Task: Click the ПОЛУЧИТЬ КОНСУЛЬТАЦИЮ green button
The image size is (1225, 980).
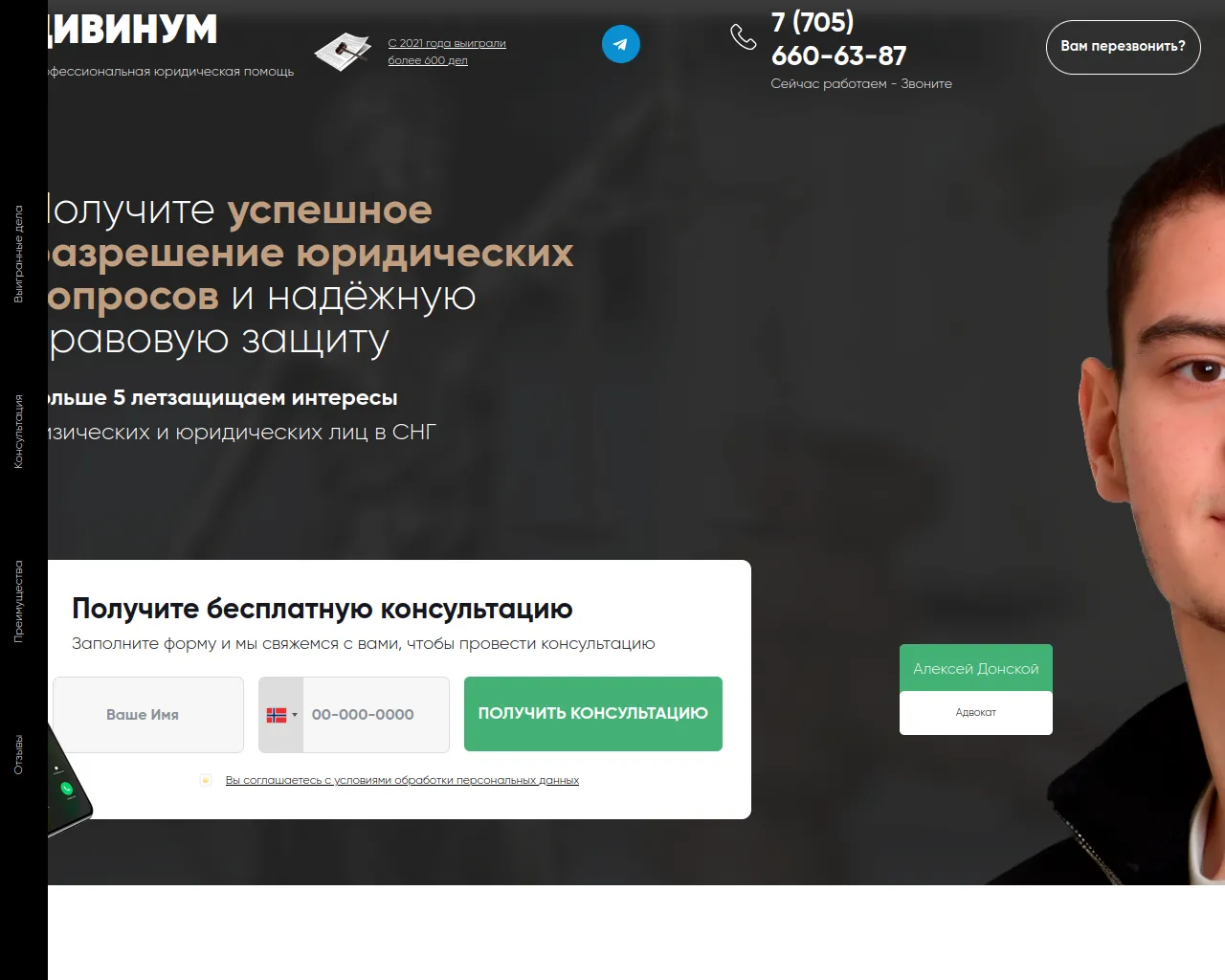Action: pos(593,714)
